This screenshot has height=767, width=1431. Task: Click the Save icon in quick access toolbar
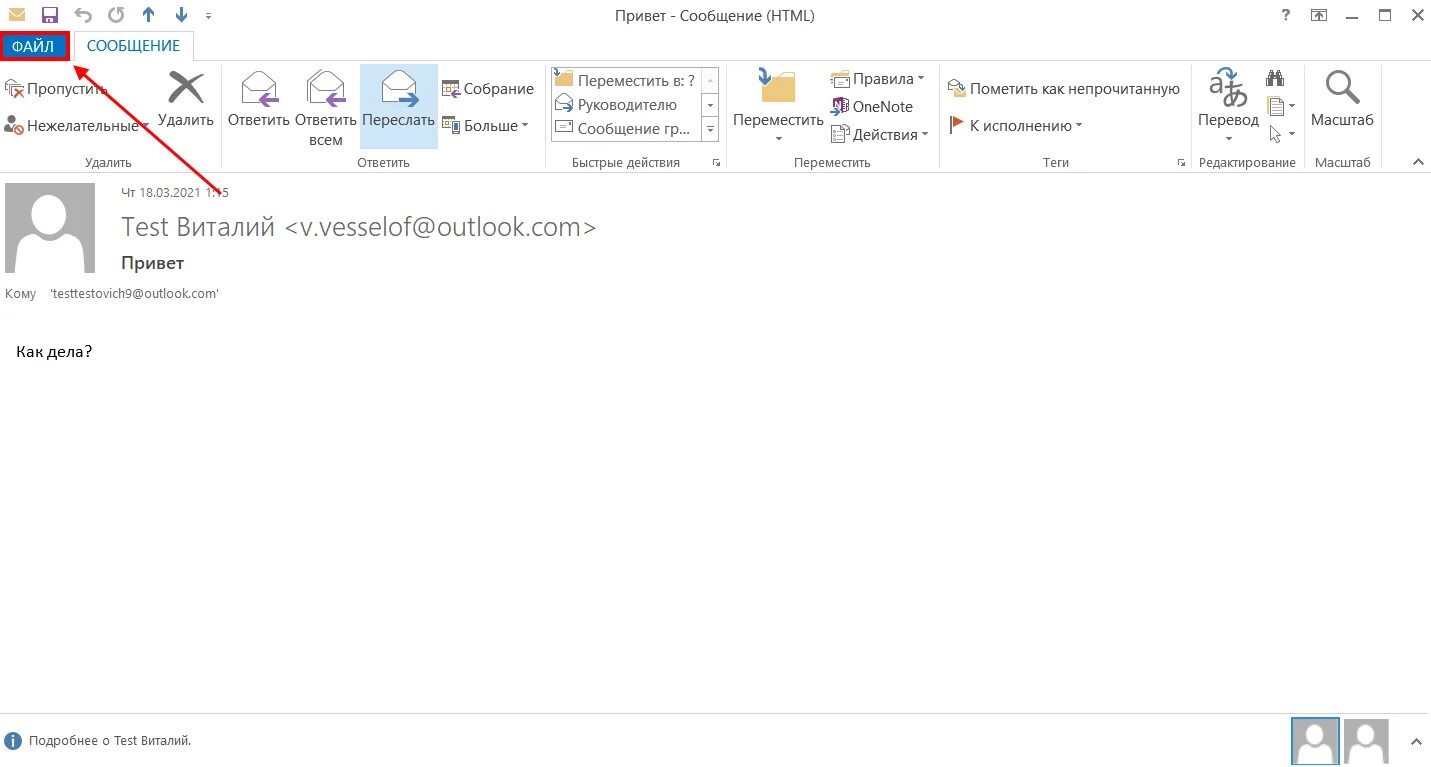click(50, 15)
